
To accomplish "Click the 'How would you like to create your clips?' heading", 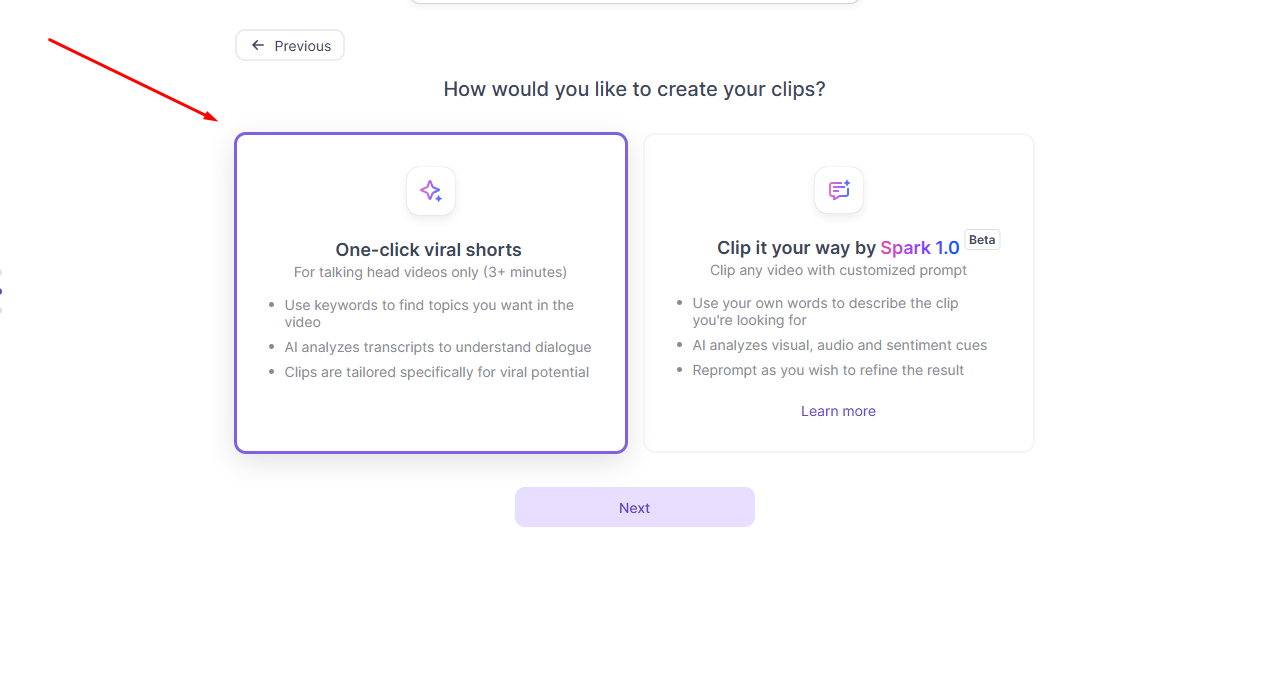I will (x=634, y=89).
